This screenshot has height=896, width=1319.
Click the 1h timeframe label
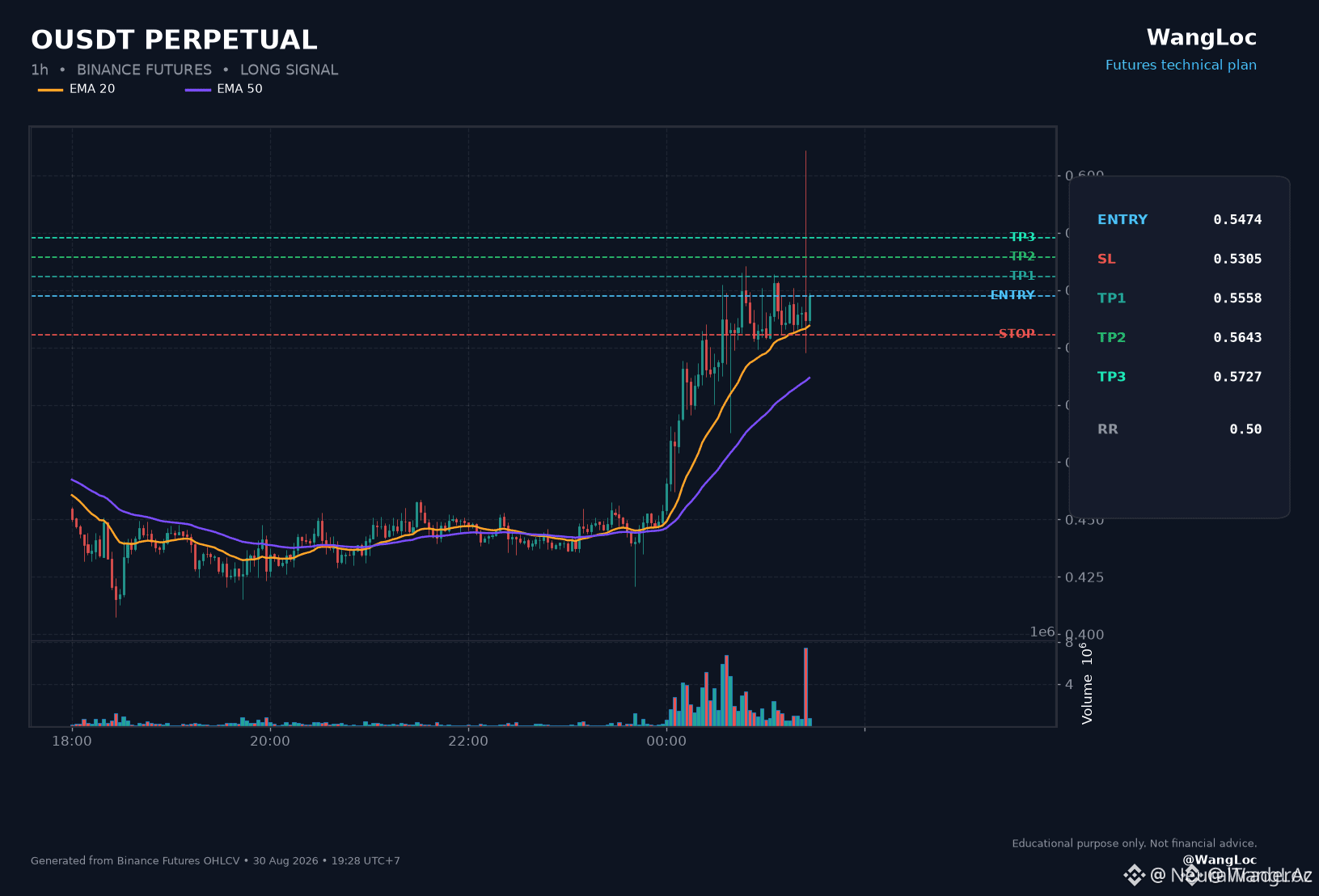[40, 70]
